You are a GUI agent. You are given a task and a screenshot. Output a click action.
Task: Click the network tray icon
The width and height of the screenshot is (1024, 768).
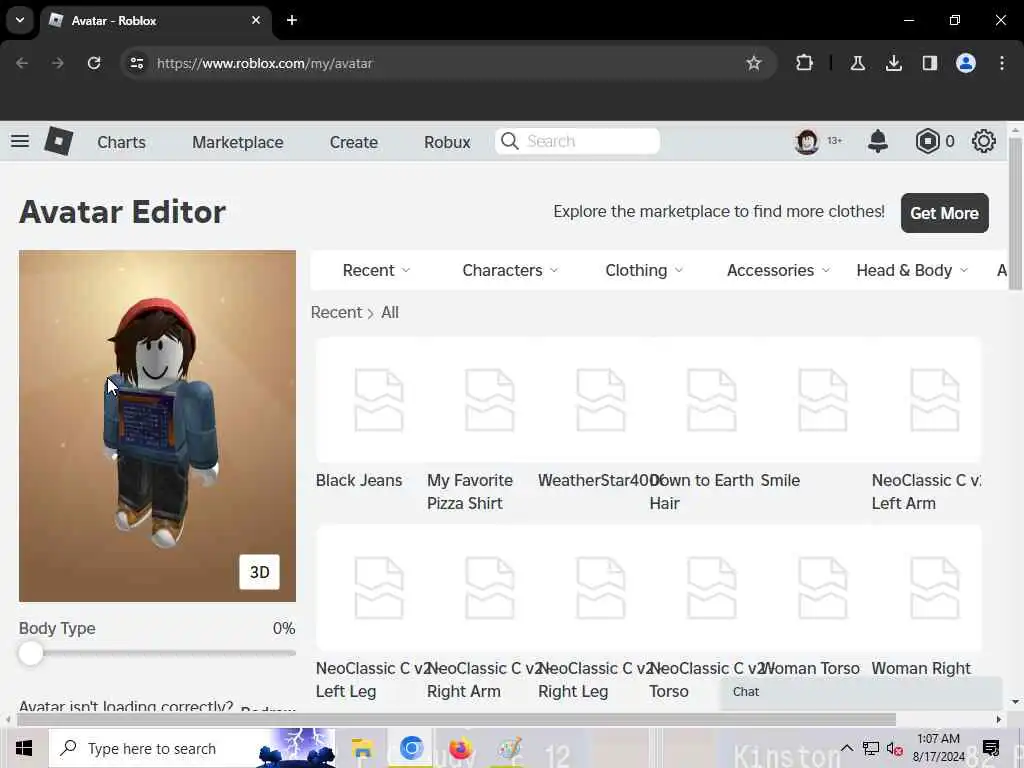(x=871, y=748)
